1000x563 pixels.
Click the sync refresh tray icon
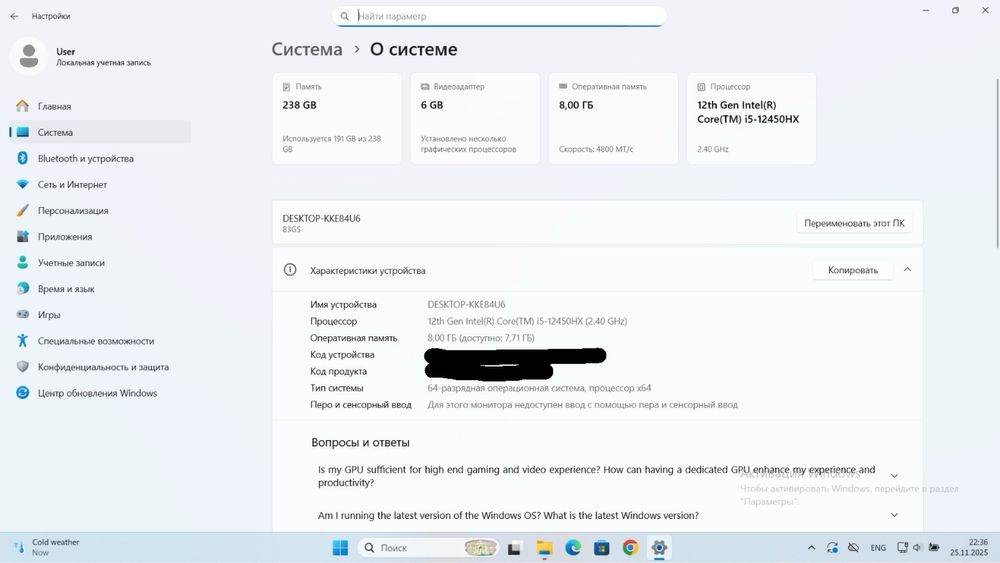[x=832, y=548]
